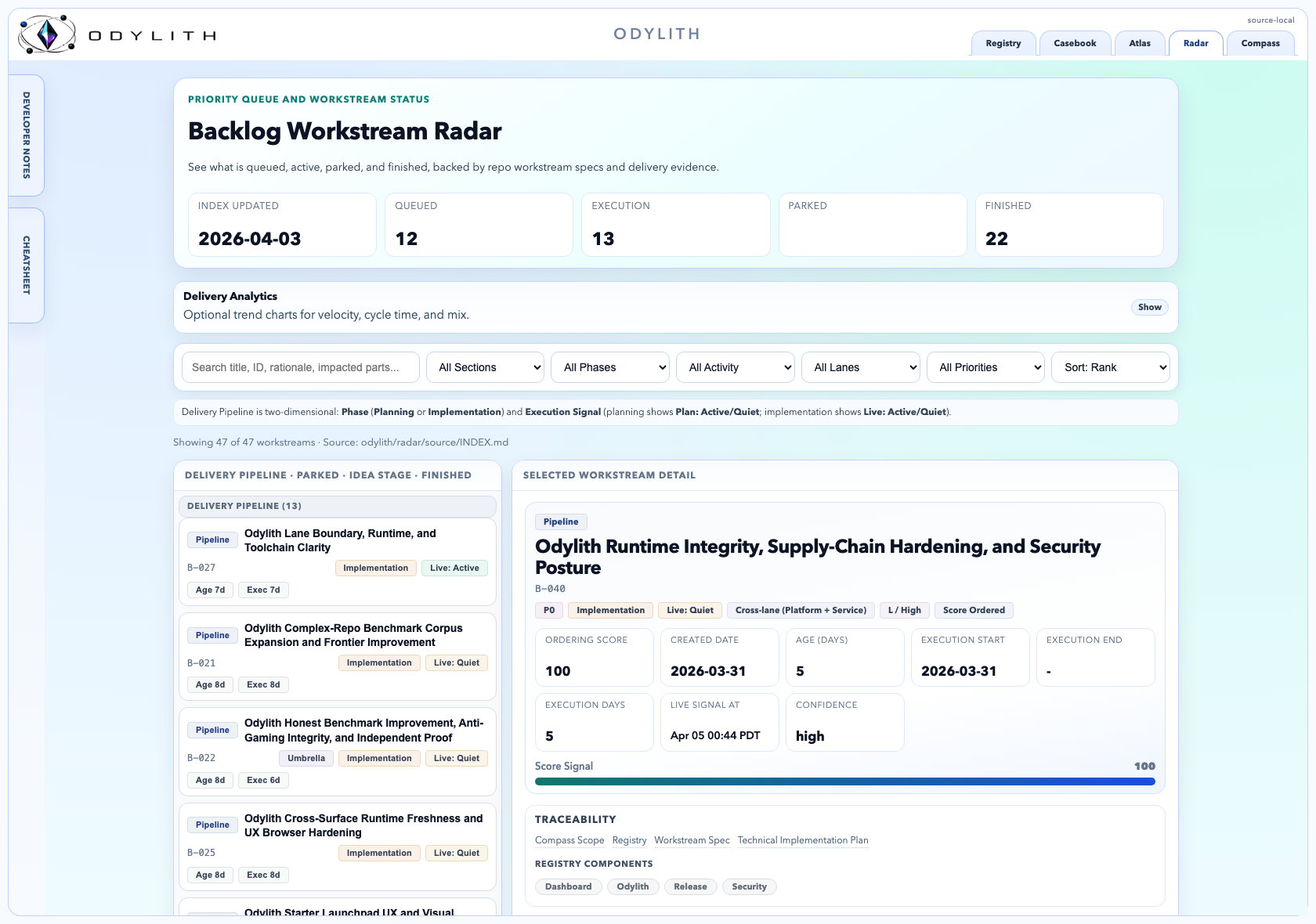
Task: Click the Umbrella badge on B-022
Action: tap(306, 758)
